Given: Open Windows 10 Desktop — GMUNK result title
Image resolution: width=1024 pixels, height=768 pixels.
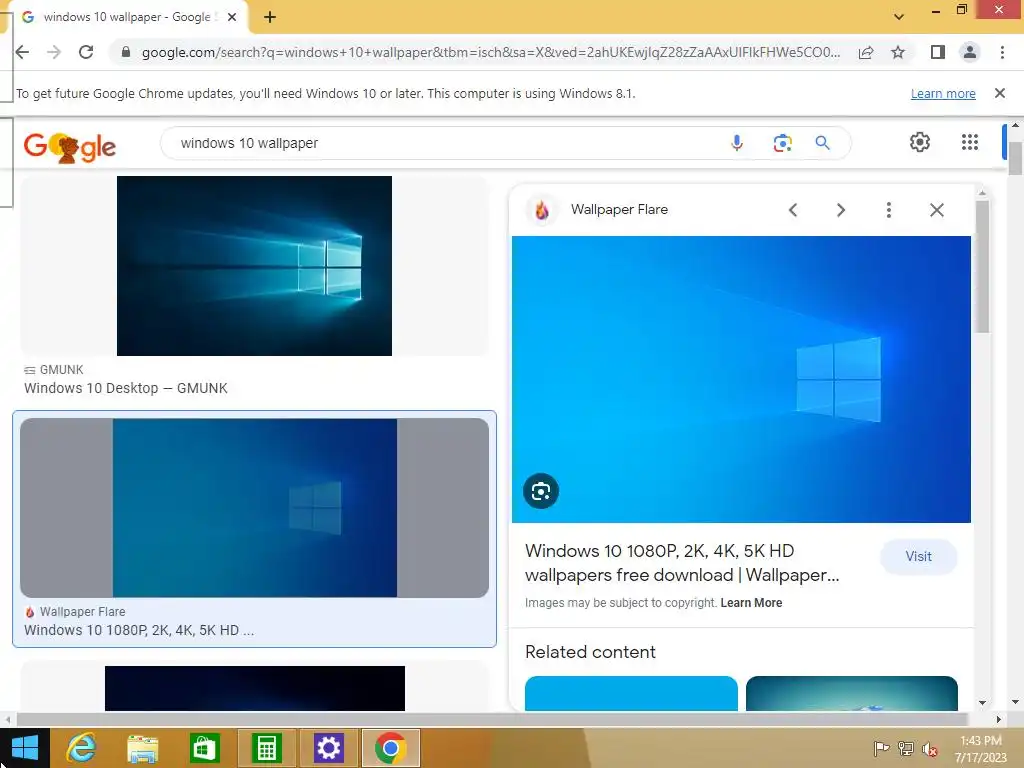Looking at the screenshot, I should (126, 388).
